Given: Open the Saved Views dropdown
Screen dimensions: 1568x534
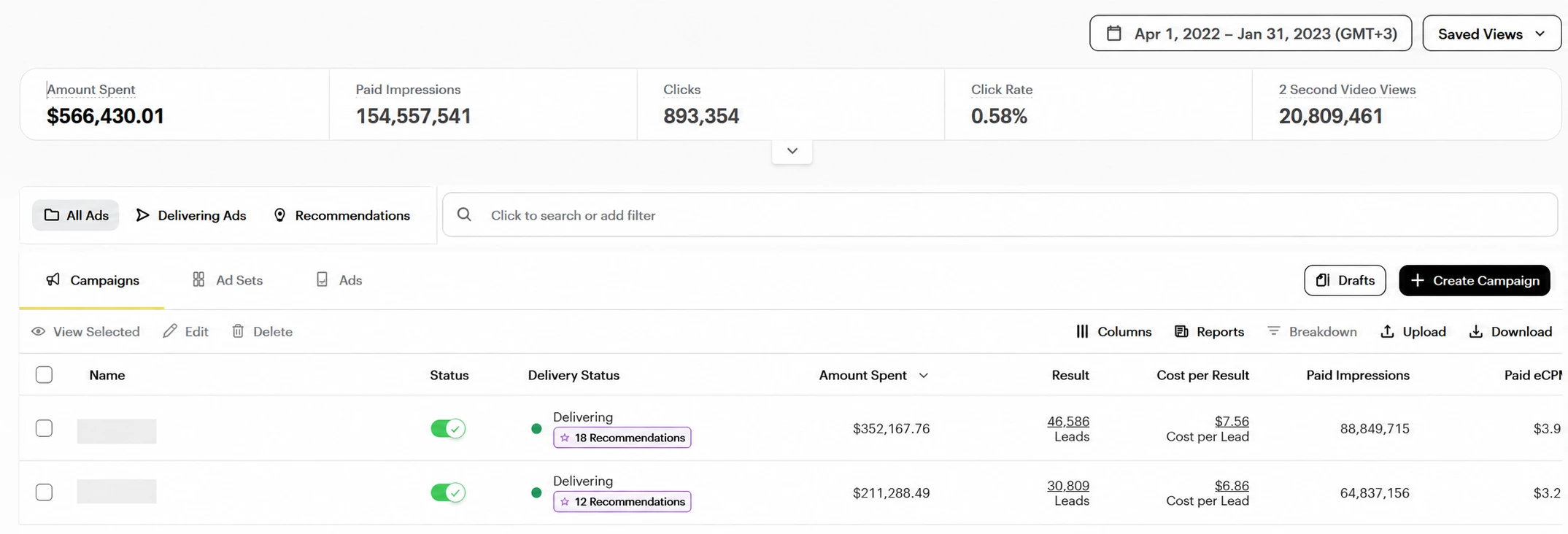Looking at the screenshot, I should point(1491,34).
